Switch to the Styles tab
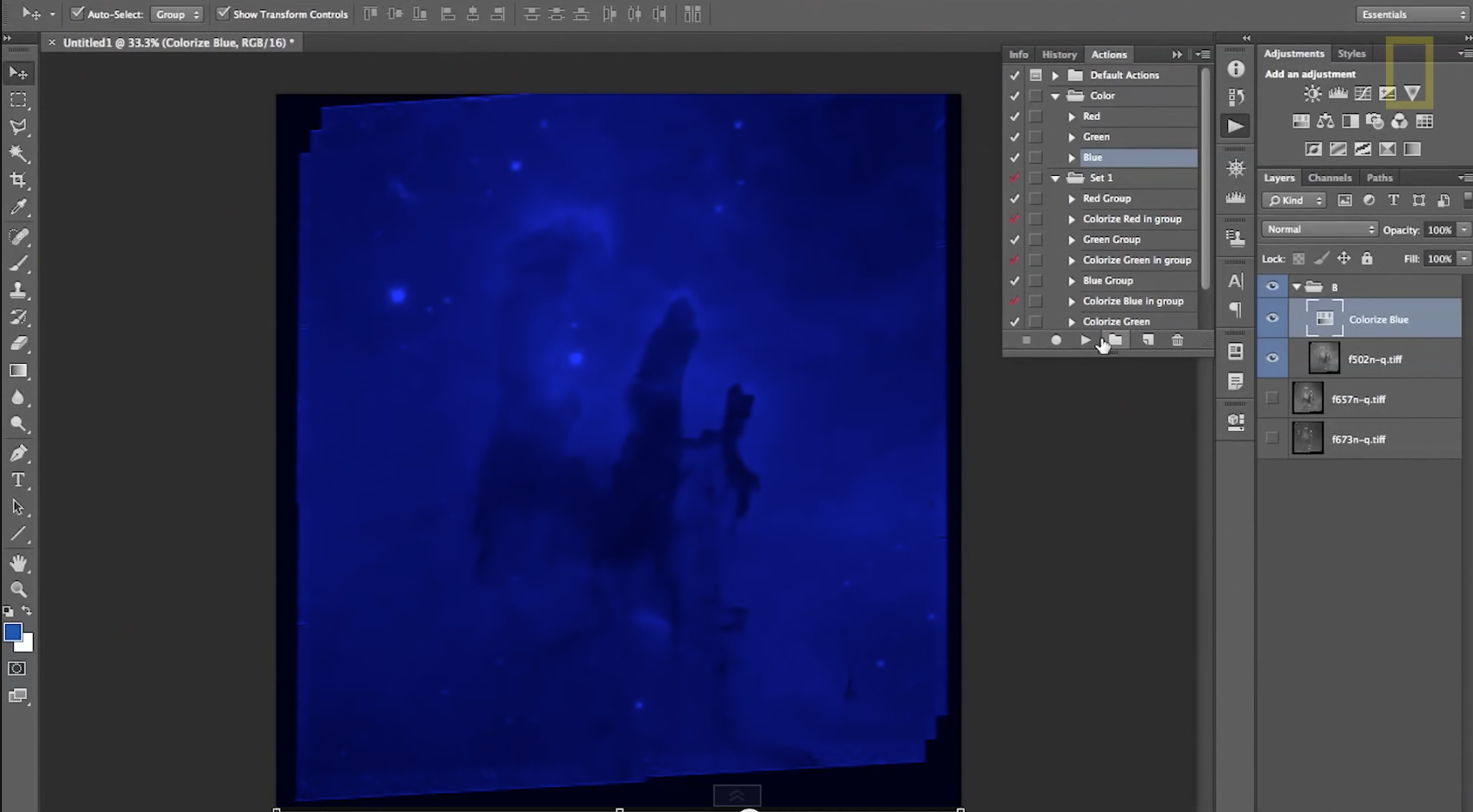The image size is (1473, 812). click(x=1351, y=53)
